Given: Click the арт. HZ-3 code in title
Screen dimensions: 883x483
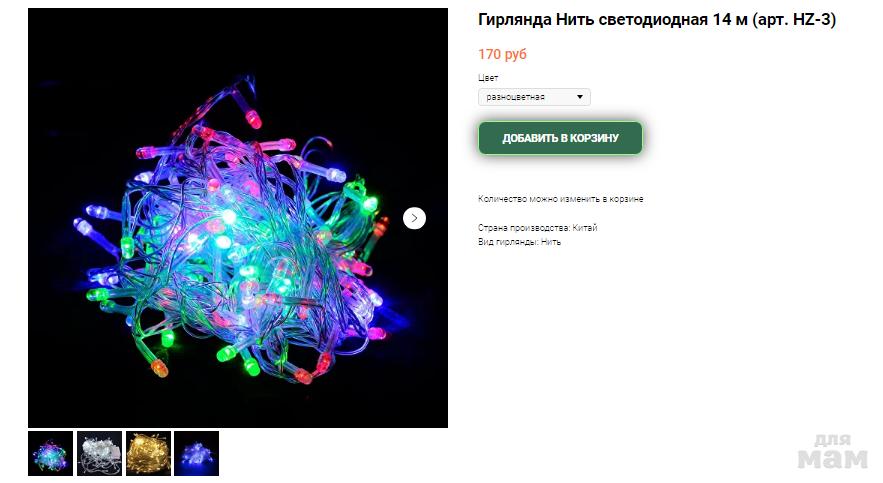Looking at the screenshot, I should 794,20.
